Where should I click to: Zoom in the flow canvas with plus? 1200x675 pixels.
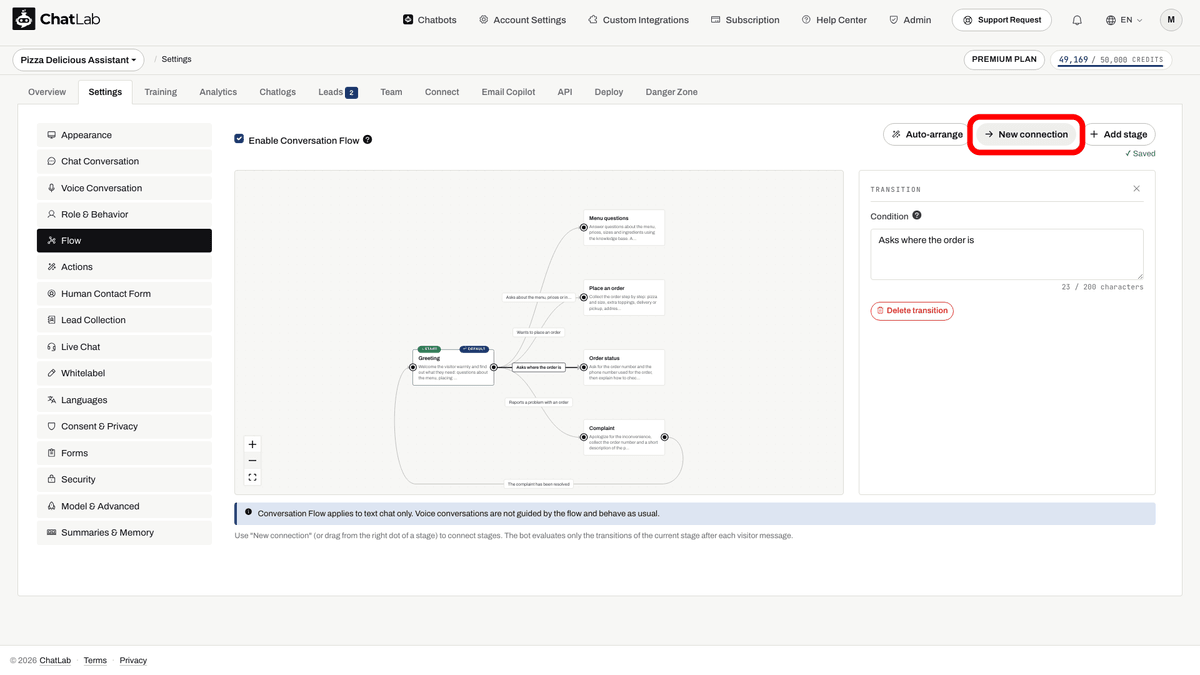click(x=252, y=444)
